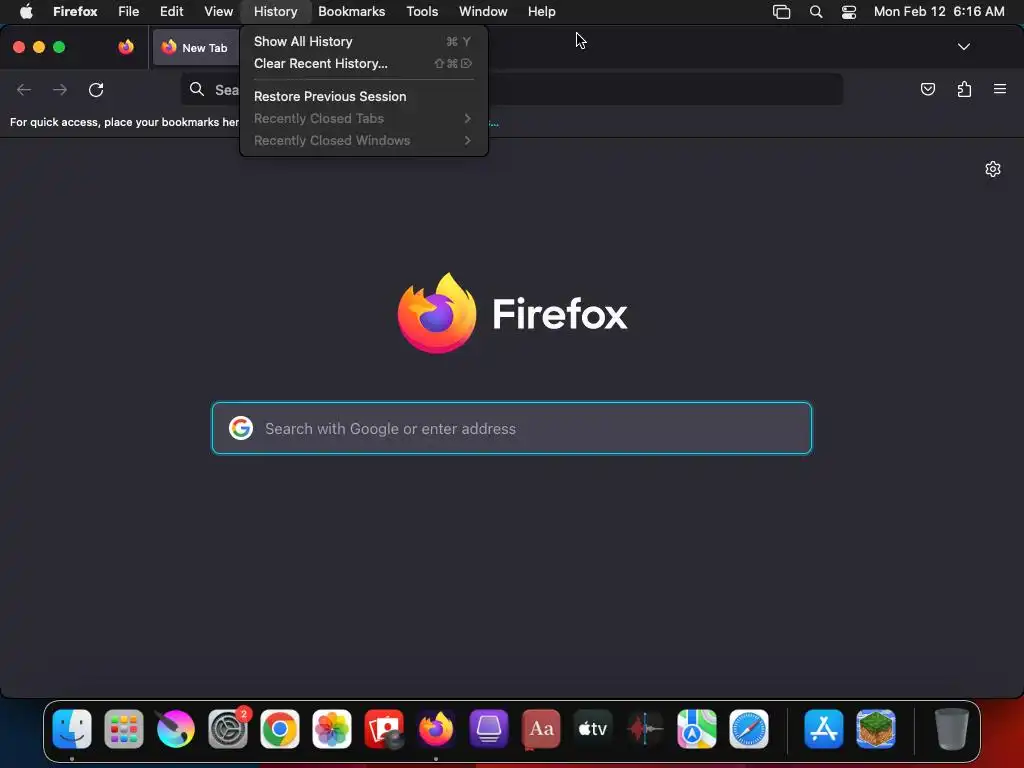Open Control Center in menu bar
The image size is (1024, 768).
pos(848,12)
